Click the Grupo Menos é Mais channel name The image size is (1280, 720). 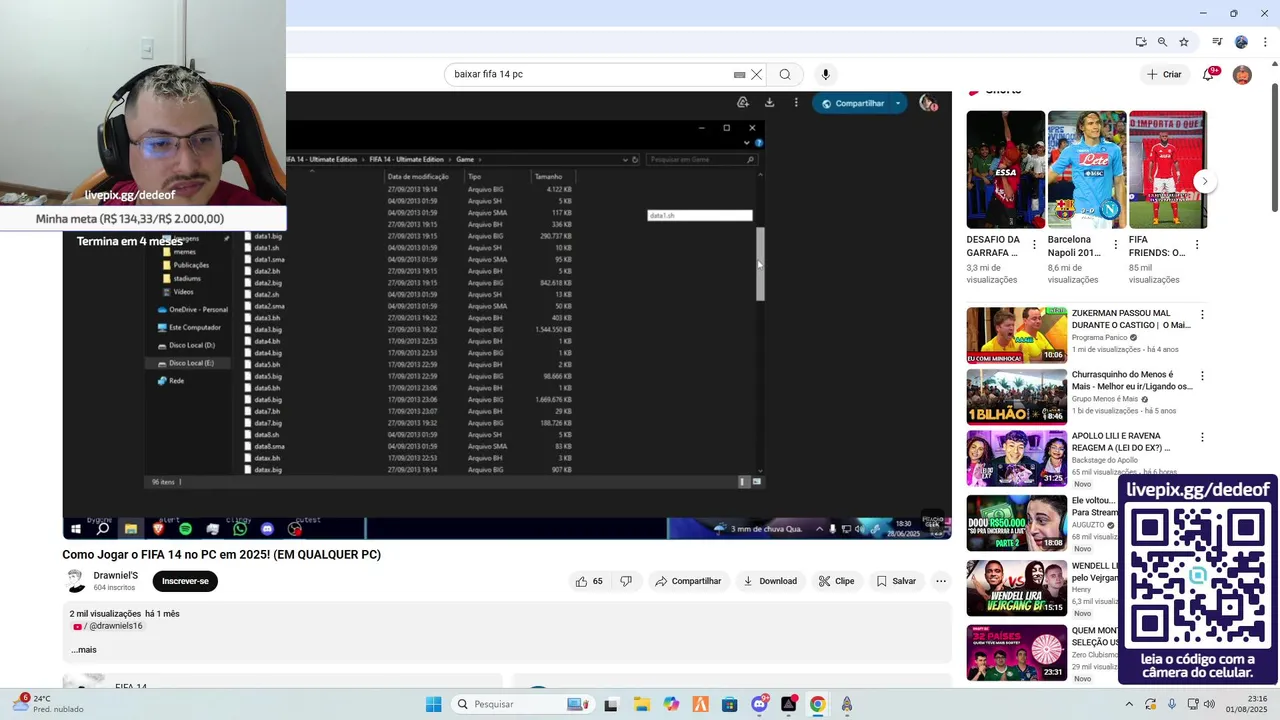click(1105, 399)
